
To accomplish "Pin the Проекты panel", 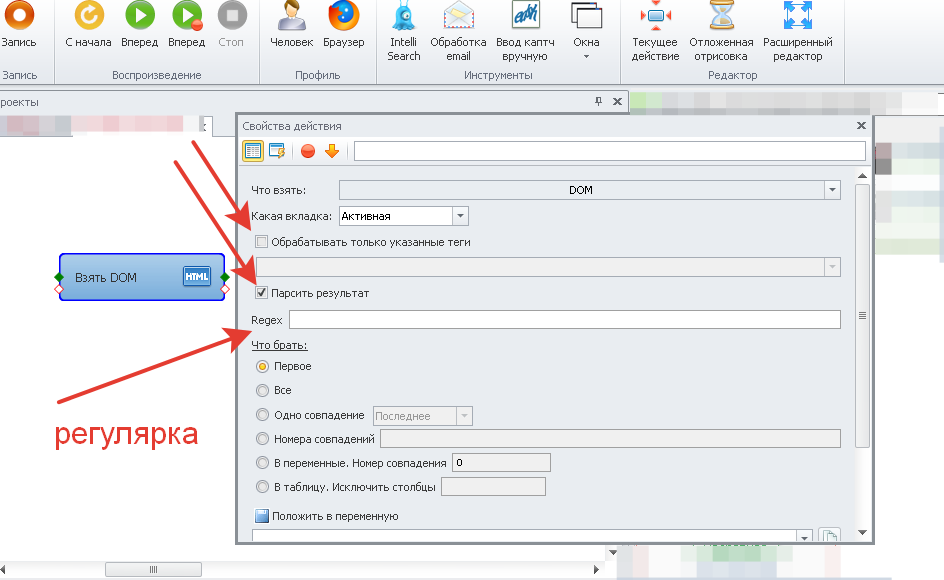I will pos(598,101).
